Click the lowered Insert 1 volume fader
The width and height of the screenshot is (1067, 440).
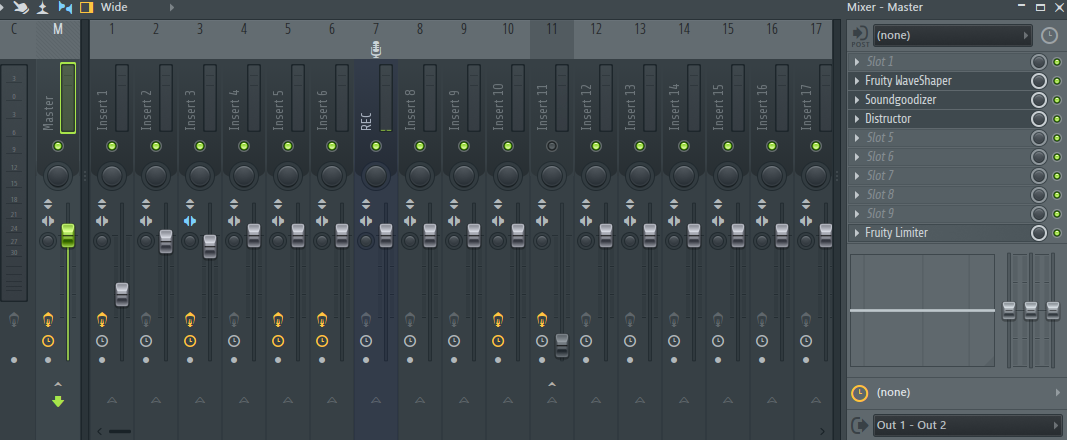[x=122, y=294]
